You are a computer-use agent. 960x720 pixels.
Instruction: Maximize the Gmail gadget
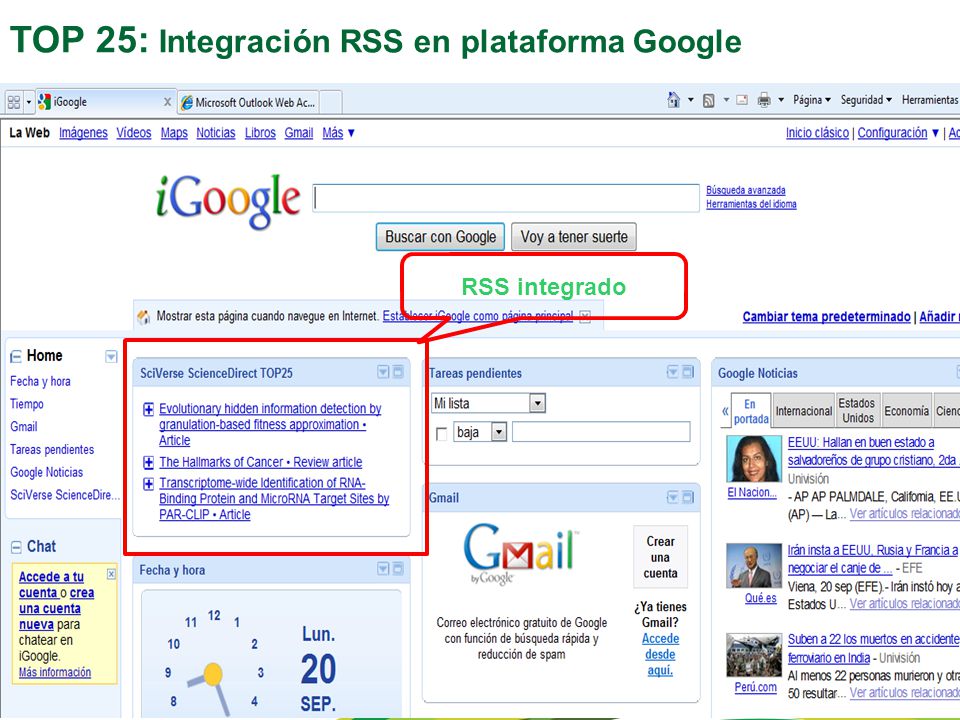click(688, 497)
